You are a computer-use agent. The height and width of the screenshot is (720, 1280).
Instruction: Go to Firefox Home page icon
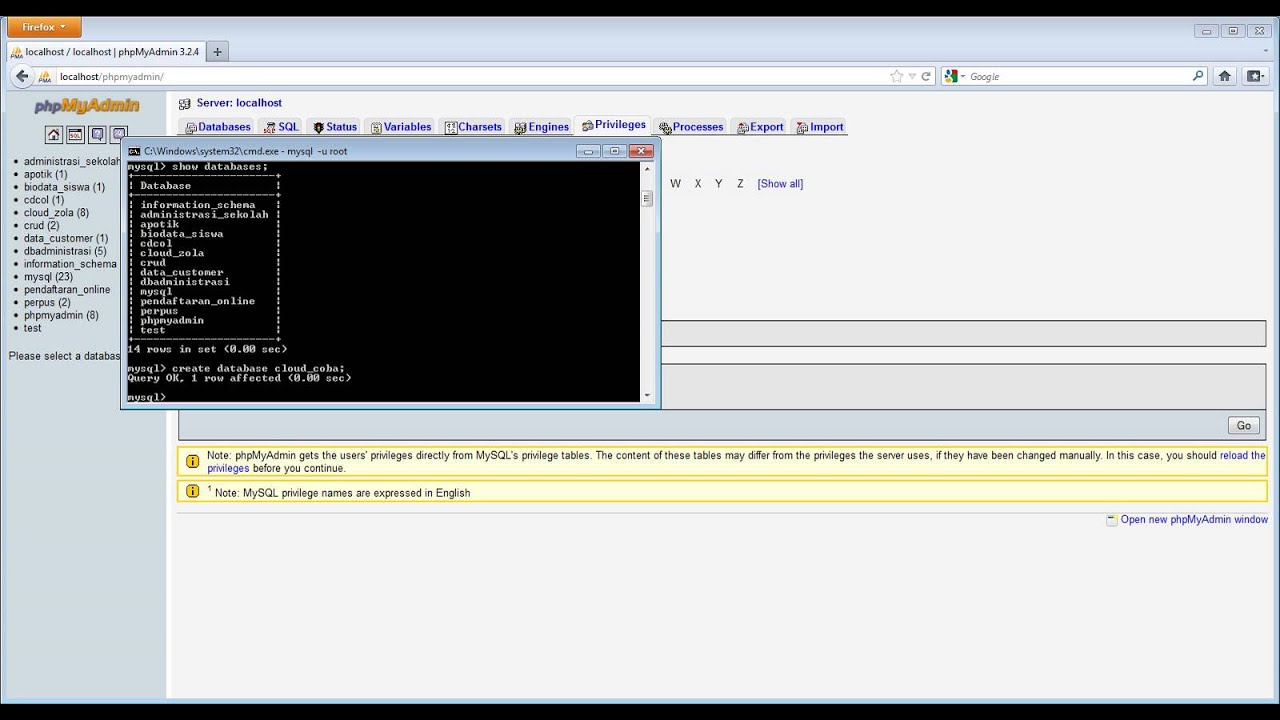tap(1224, 76)
